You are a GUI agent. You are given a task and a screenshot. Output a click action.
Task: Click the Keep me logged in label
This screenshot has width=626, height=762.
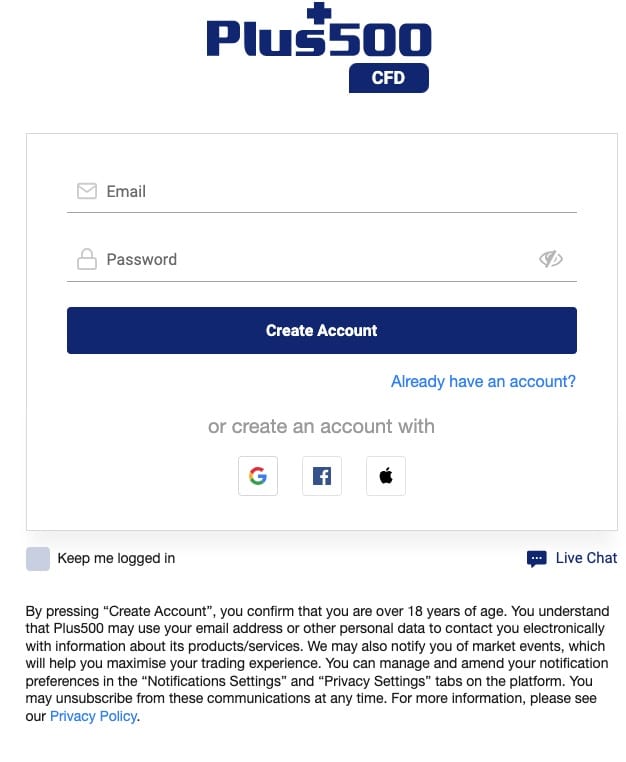click(x=116, y=558)
